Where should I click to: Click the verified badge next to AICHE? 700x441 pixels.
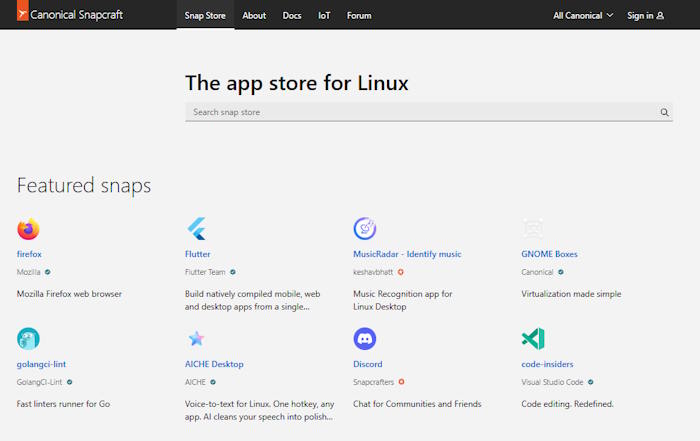click(x=213, y=382)
